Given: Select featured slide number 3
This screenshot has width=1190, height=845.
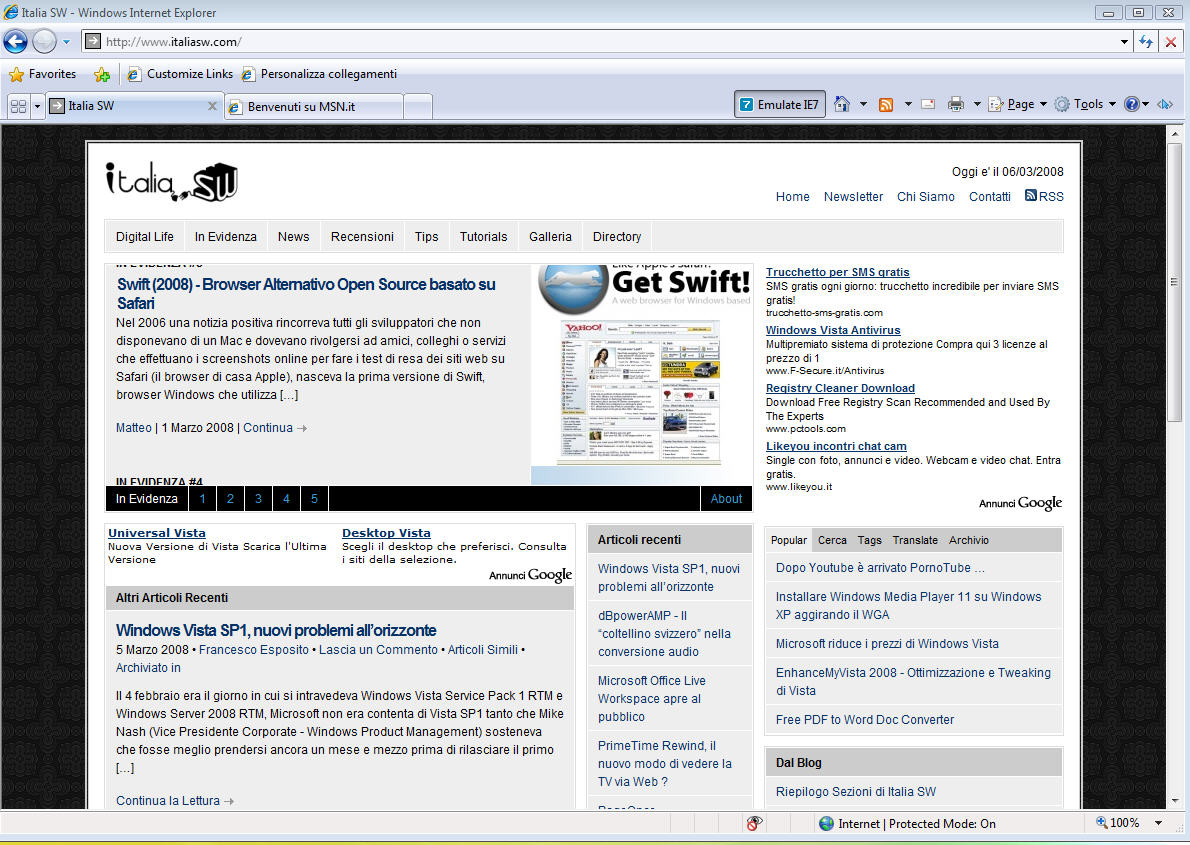Looking at the screenshot, I should (258, 499).
